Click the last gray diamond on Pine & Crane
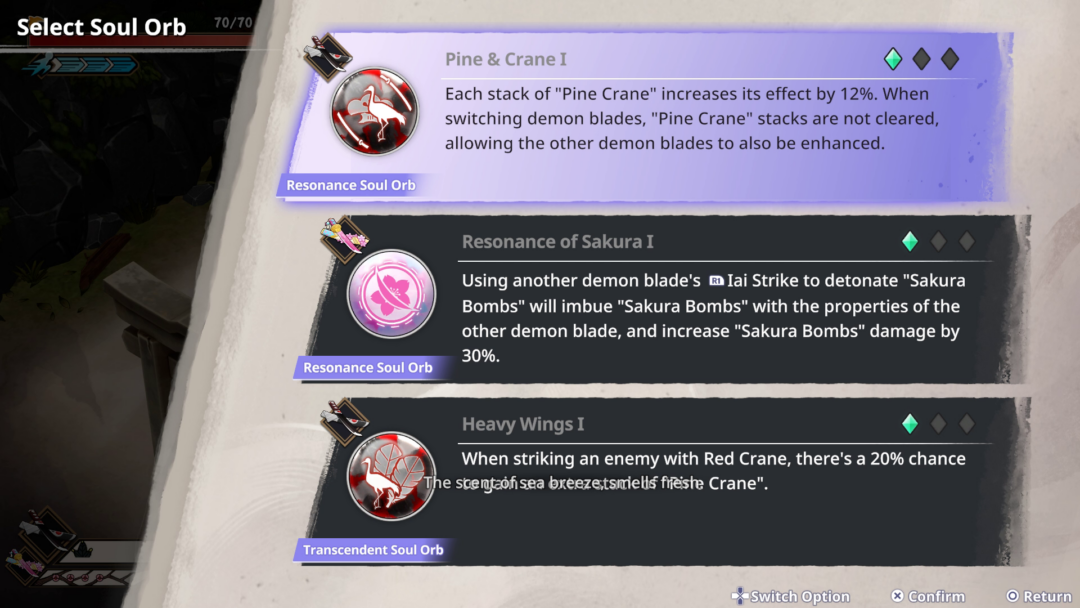1080x608 pixels. (950, 59)
